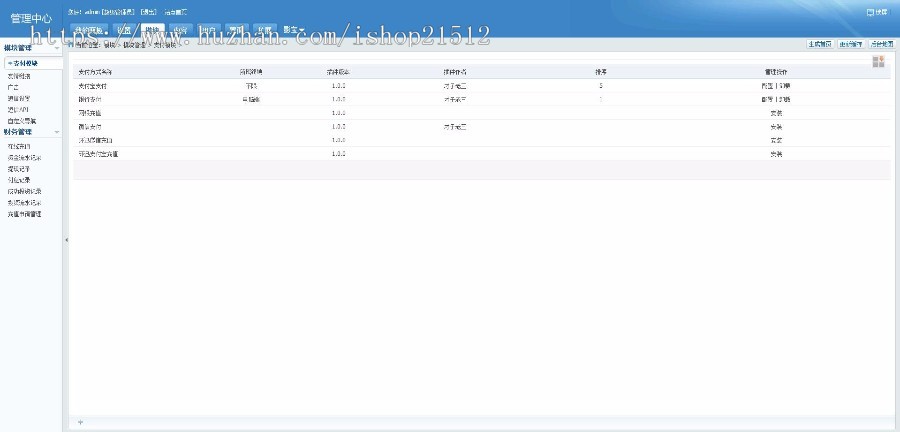
Task: Switch to the 内容 tab
Action: tap(181, 30)
